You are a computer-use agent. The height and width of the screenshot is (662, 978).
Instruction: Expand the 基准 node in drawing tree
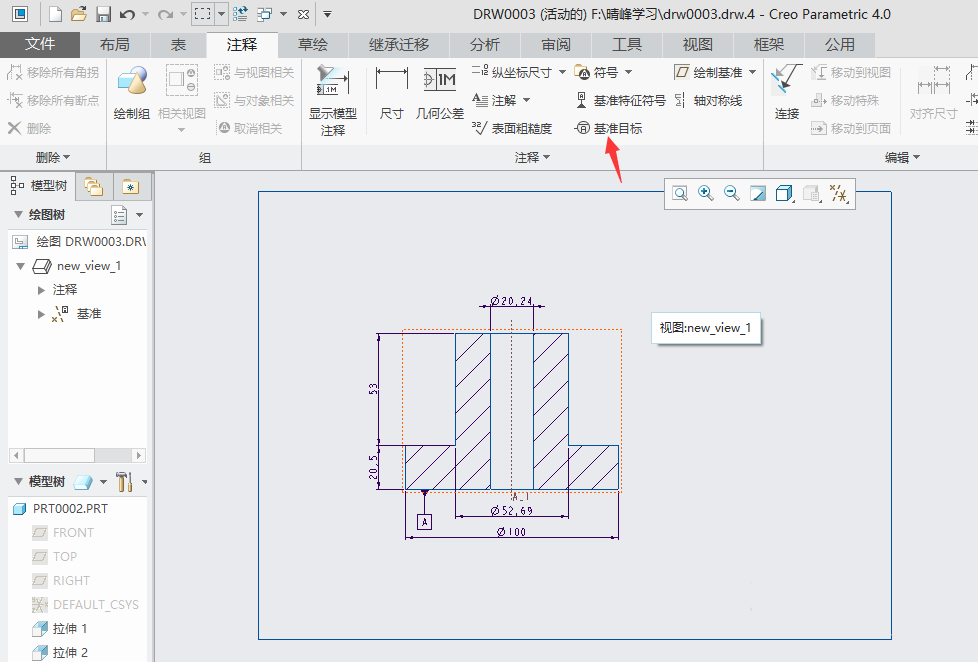[x=41, y=314]
